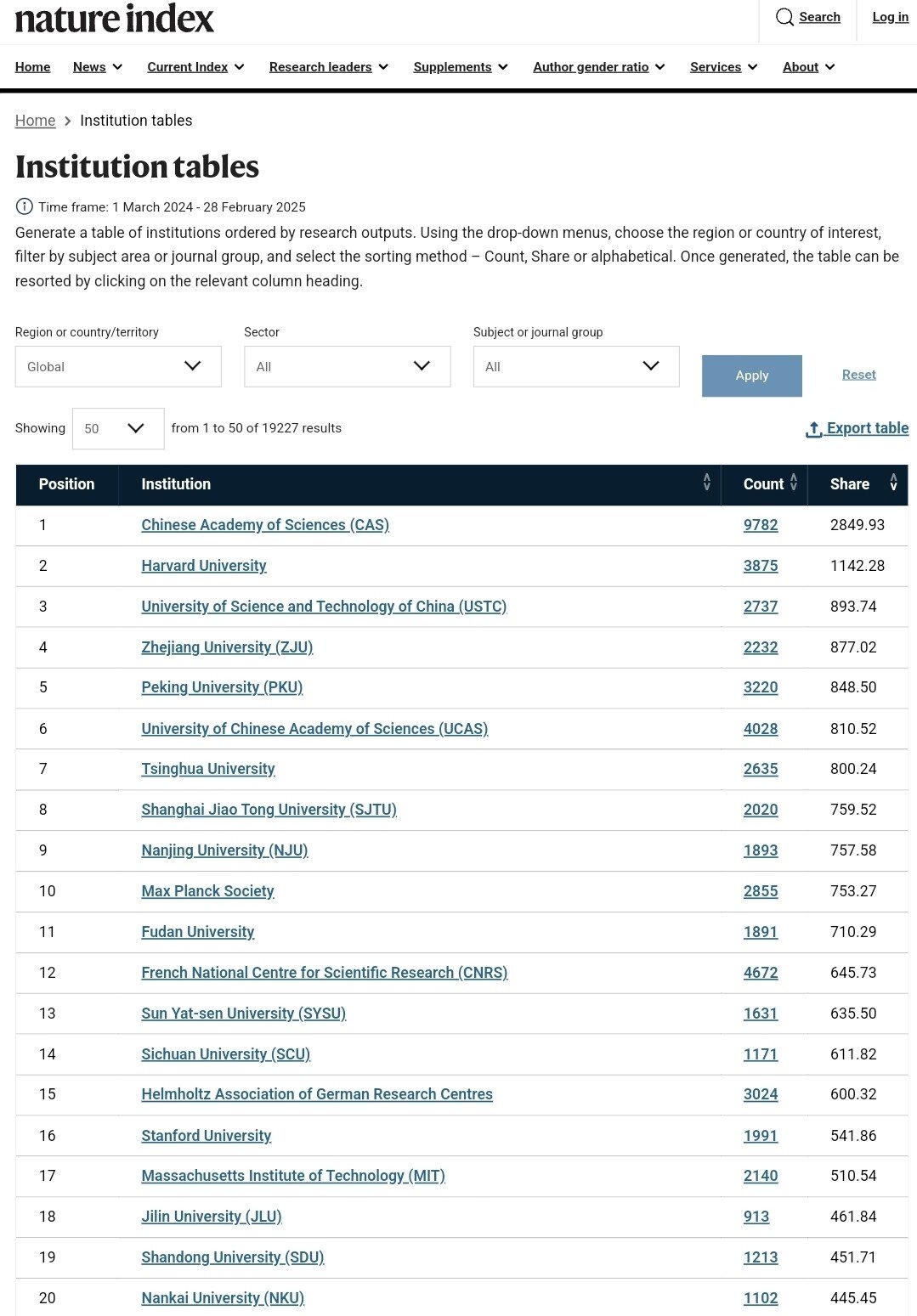Image resolution: width=917 pixels, height=1316 pixels.
Task: Open the Sector dropdown
Action: (x=347, y=366)
